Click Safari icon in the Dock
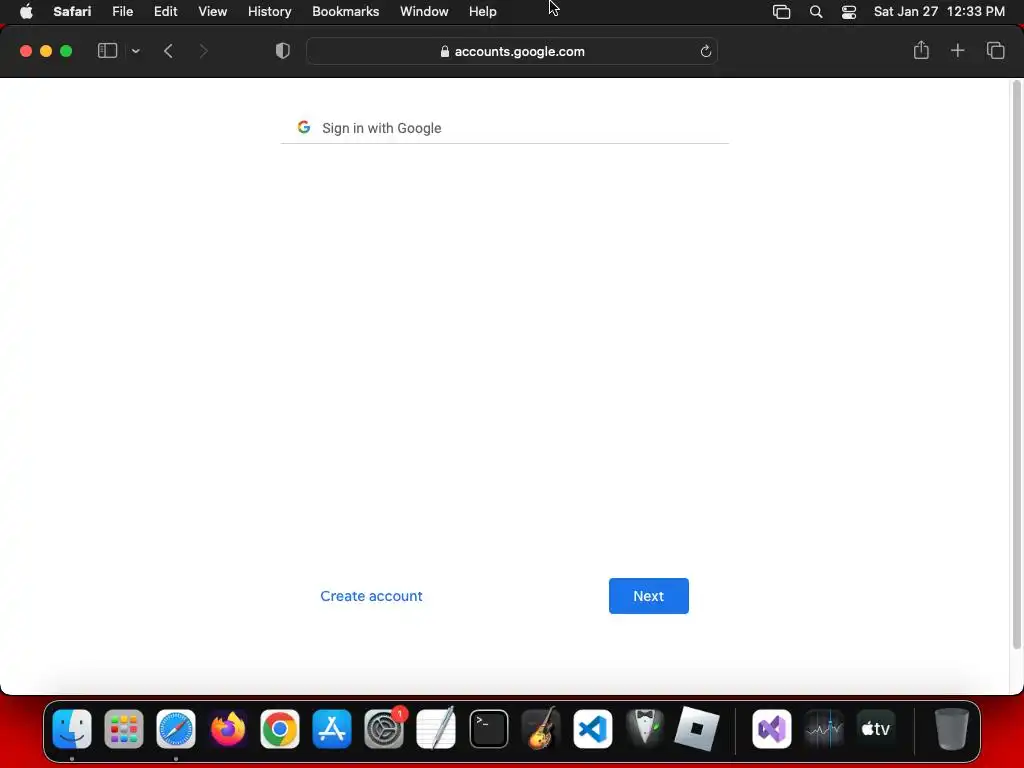Viewport: 1024px width, 768px height. (176, 729)
